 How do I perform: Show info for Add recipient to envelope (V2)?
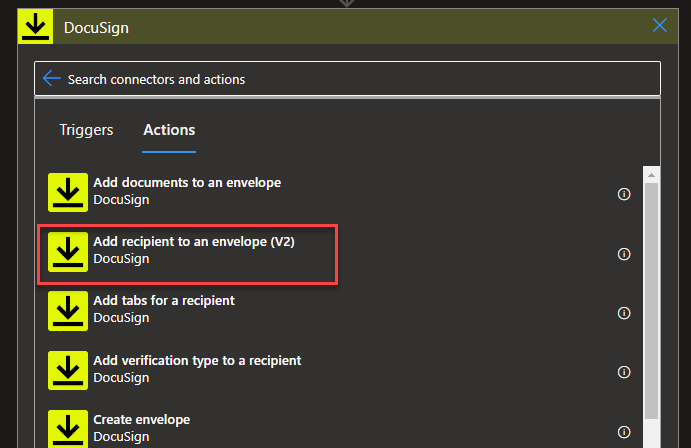[x=624, y=254]
